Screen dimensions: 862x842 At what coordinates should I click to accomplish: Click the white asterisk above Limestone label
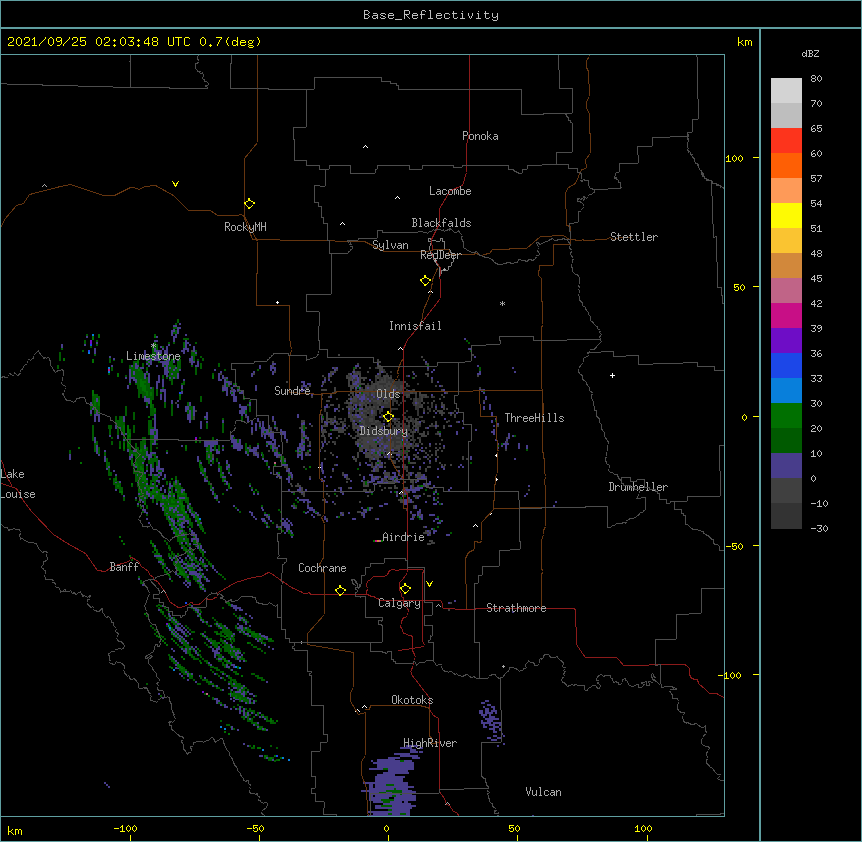tap(154, 346)
